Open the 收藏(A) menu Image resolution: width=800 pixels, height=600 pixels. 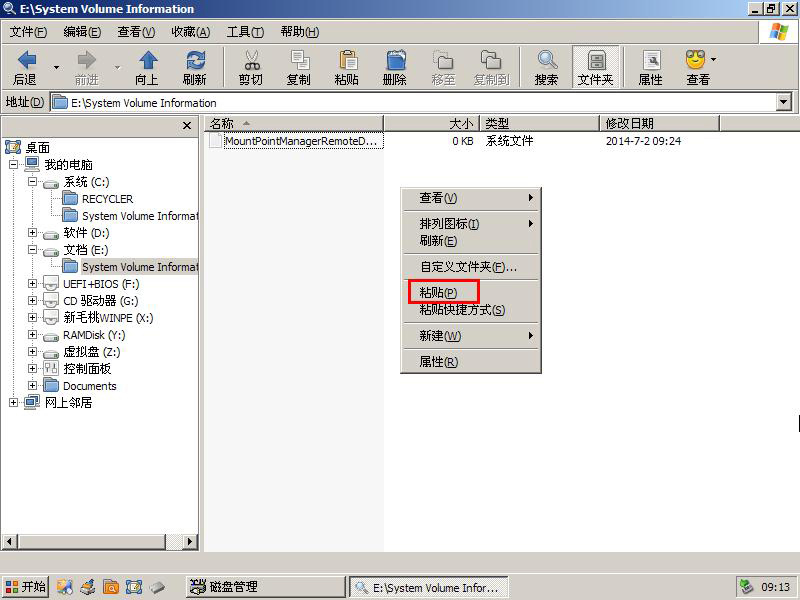click(x=191, y=32)
